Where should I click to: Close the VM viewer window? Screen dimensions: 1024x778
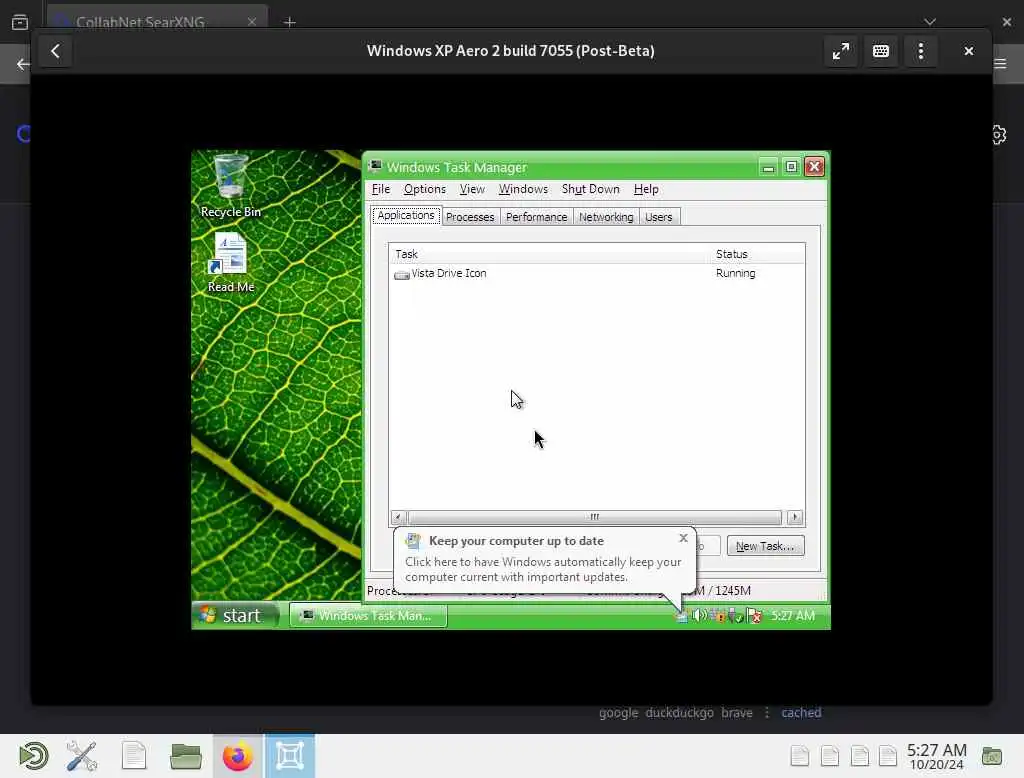[968, 51]
